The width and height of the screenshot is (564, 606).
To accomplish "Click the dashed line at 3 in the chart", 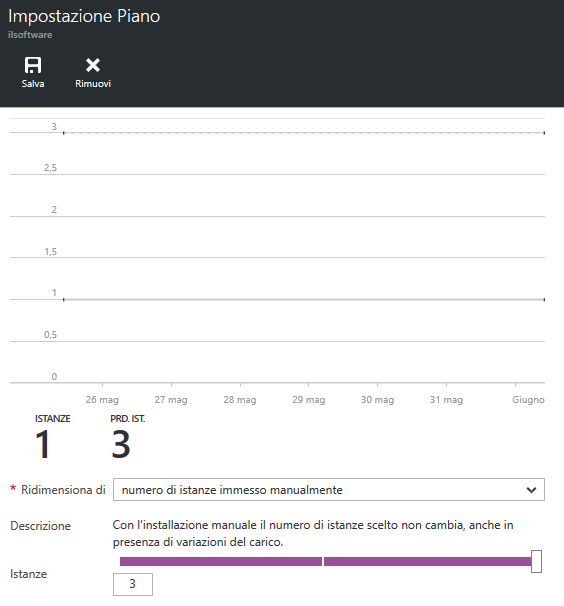I will pos(304,133).
